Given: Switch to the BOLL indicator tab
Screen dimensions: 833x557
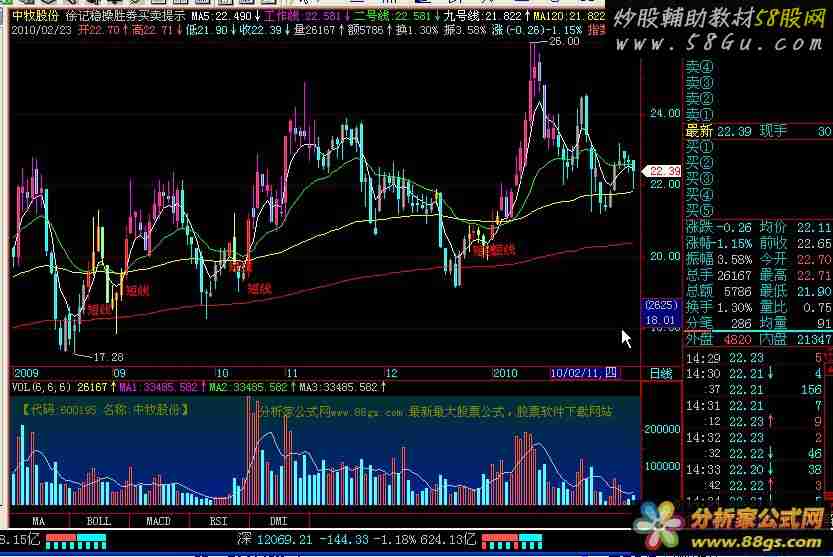Looking at the screenshot, I should (99, 521).
